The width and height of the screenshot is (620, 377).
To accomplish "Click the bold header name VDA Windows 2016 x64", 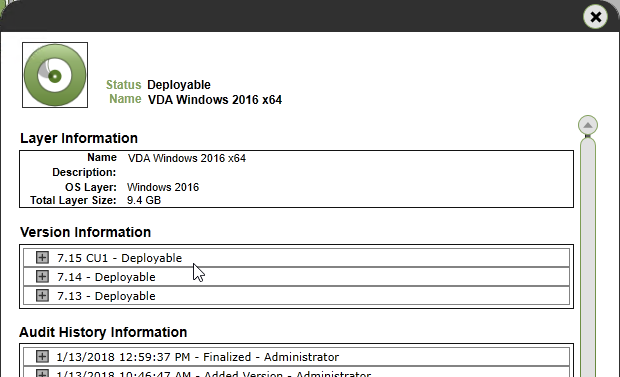I will 215,100.
